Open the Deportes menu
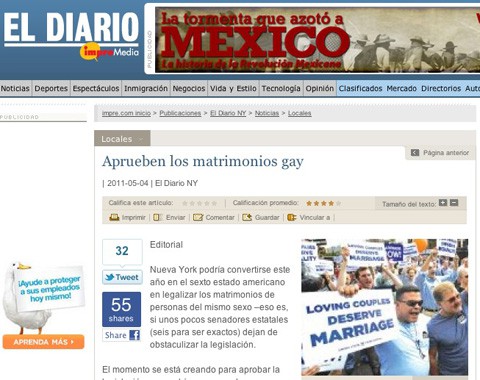Viewport: 480px width, 380px height. pyautogui.click(x=51, y=88)
